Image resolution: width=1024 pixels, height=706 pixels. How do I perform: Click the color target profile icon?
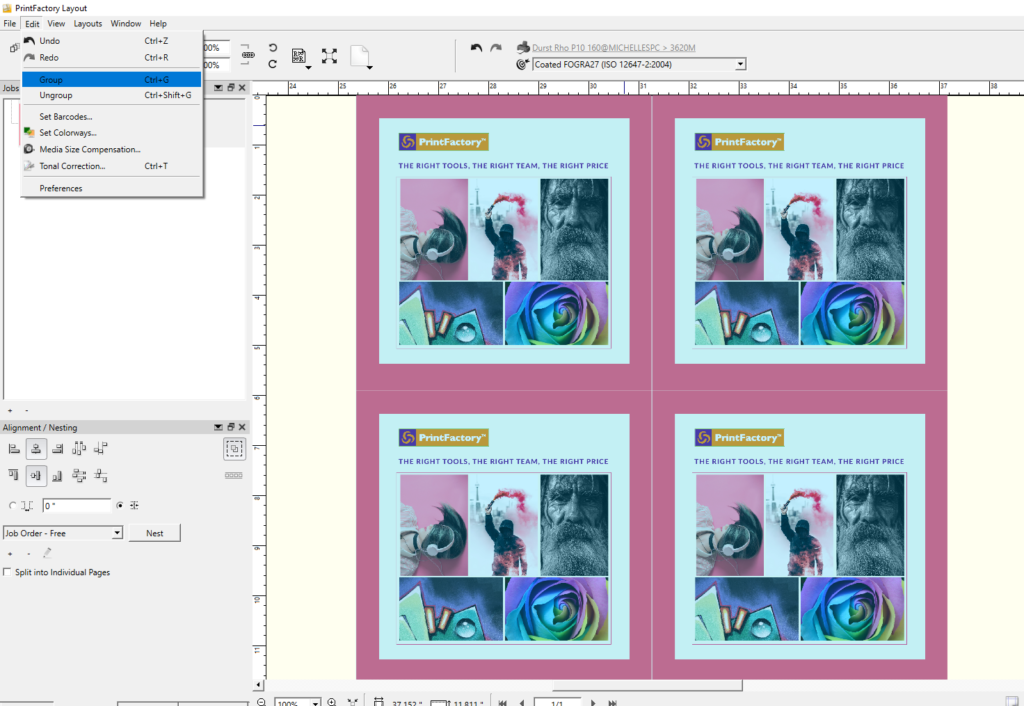click(x=522, y=64)
